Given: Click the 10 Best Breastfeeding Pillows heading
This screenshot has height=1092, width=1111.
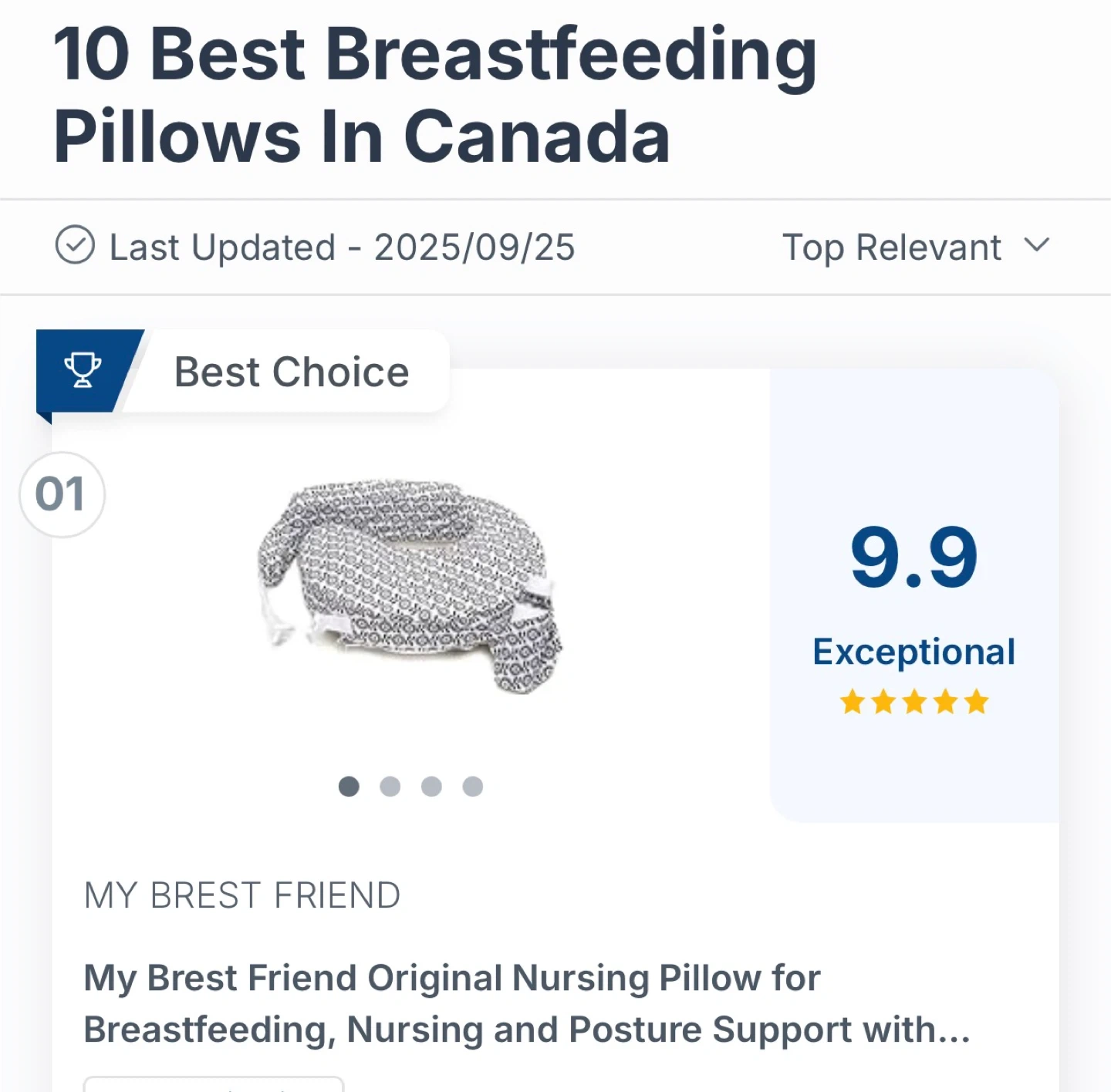Looking at the screenshot, I should pyautogui.click(x=436, y=94).
